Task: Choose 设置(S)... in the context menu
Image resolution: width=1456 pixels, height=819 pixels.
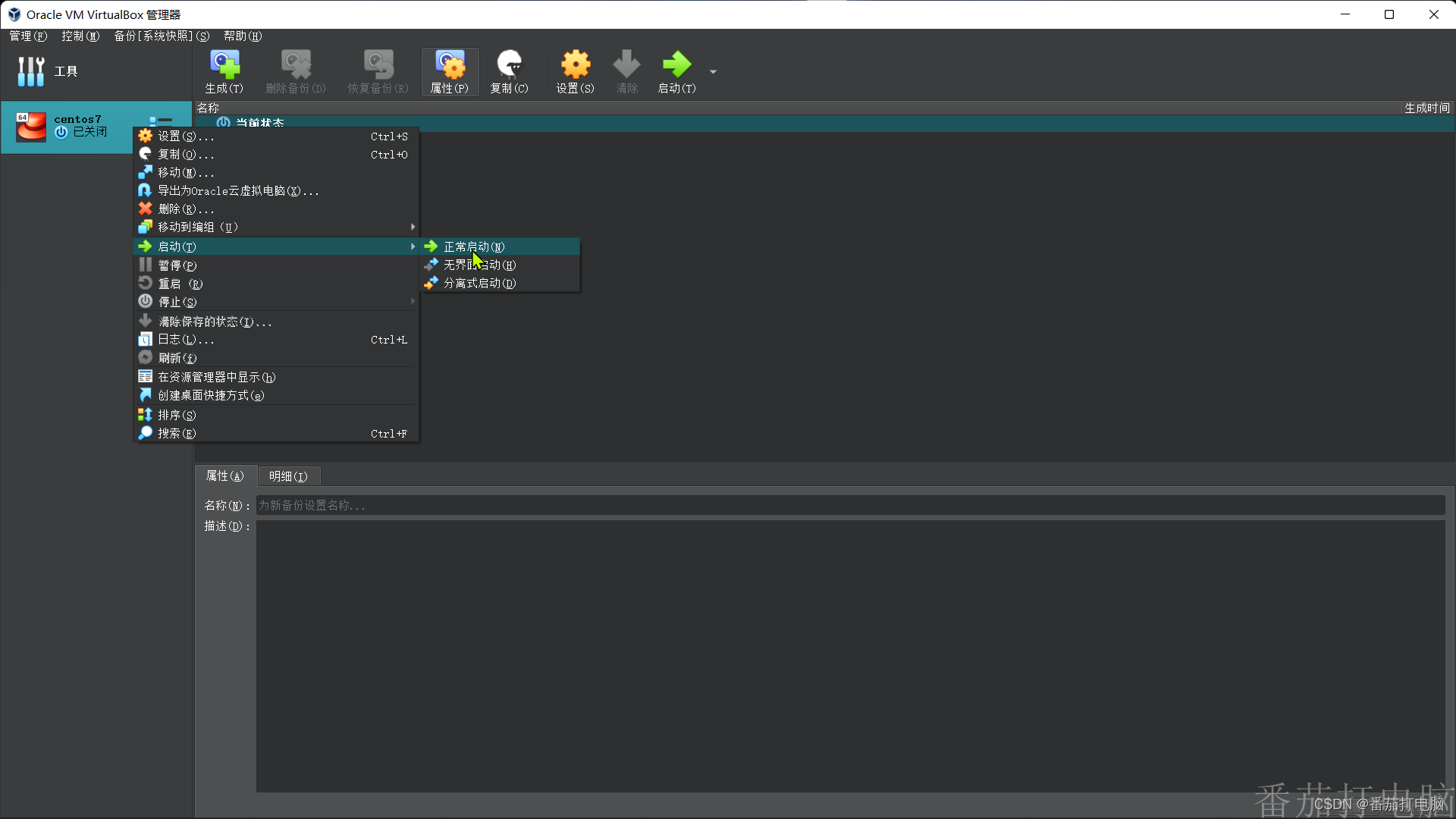Action: click(276, 136)
